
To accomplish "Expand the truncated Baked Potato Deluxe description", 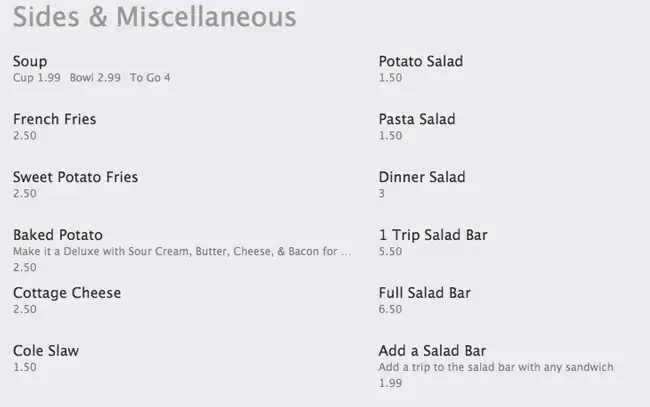I will (x=182, y=252).
